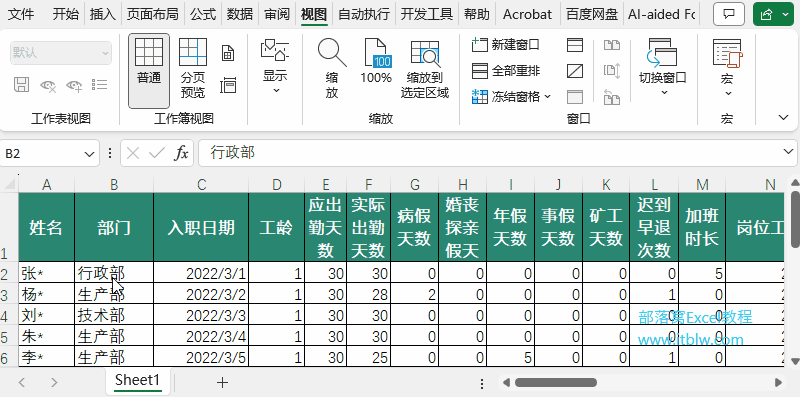Switch to the 页面布局 tab
The height and width of the screenshot is (397, 800).
(x=153, y=14)
